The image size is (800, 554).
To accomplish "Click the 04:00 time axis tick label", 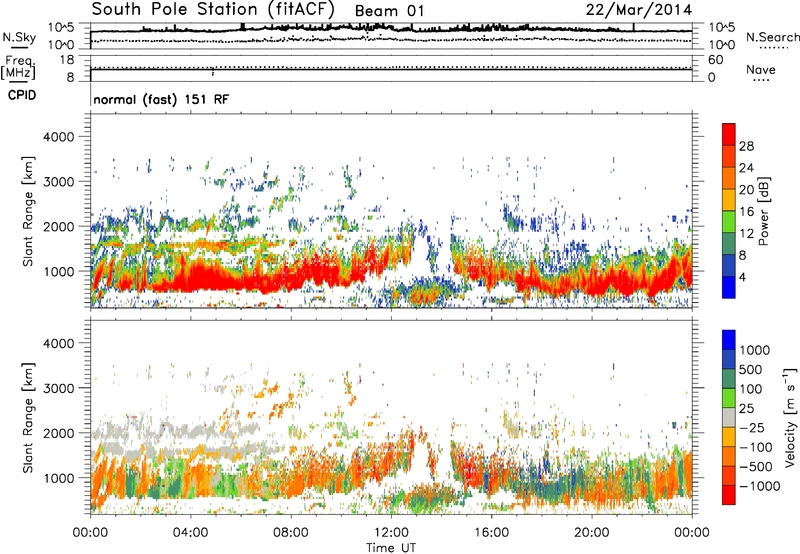I will click(191, 533).
